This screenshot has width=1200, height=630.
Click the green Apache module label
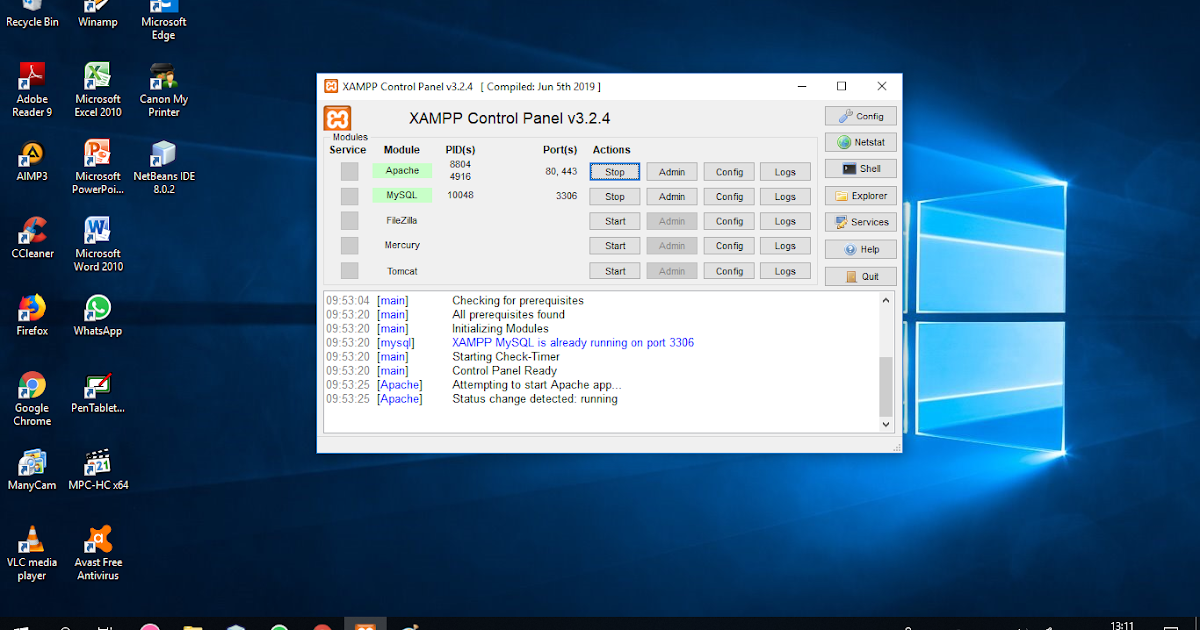(402, 171)
